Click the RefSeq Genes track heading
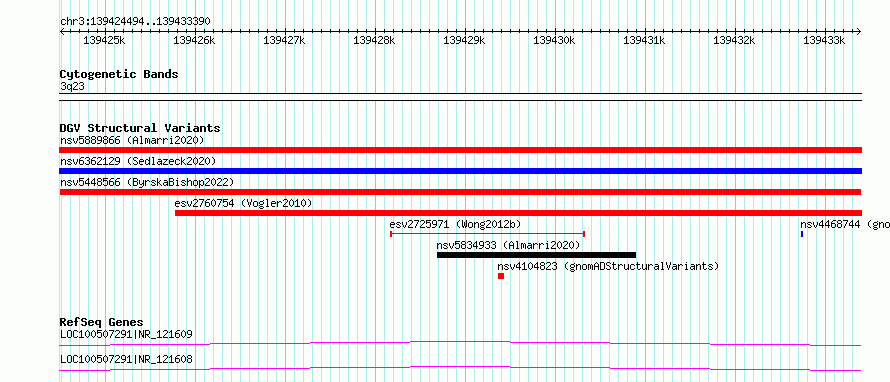Screen dimensions: 890x382 tap(102, 322)
